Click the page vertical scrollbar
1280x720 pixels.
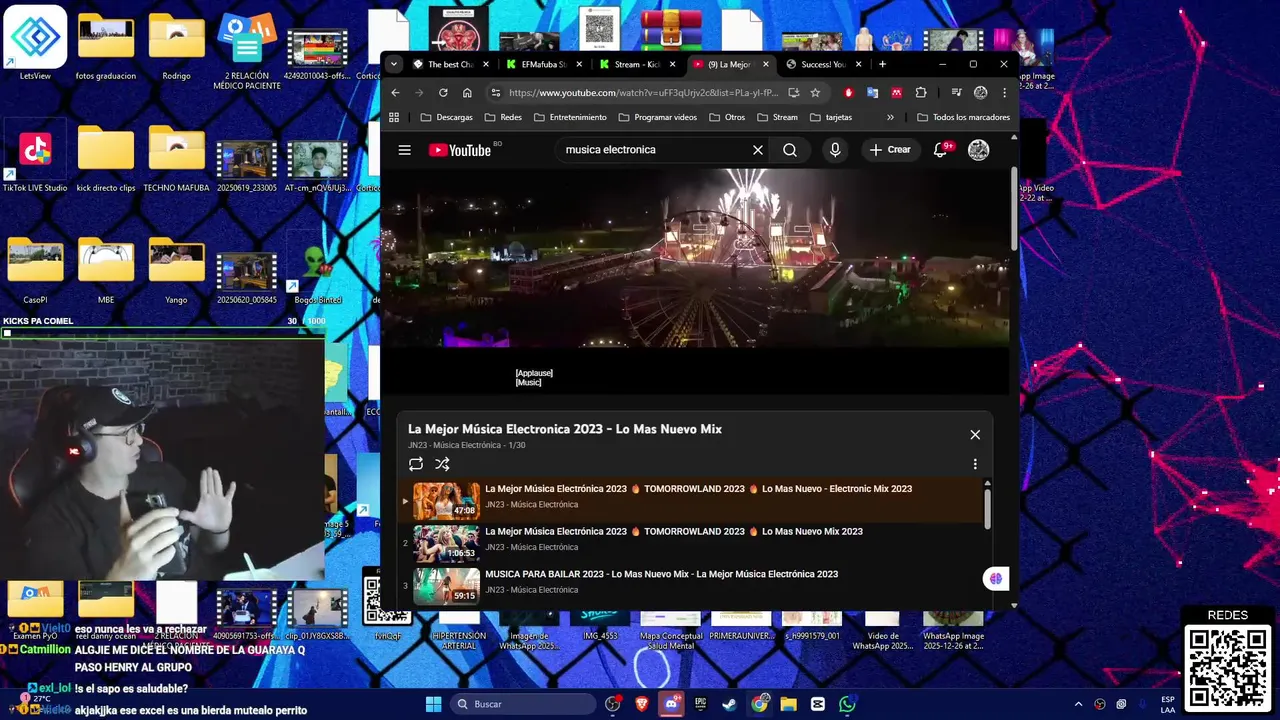(x=1014, y=210)
